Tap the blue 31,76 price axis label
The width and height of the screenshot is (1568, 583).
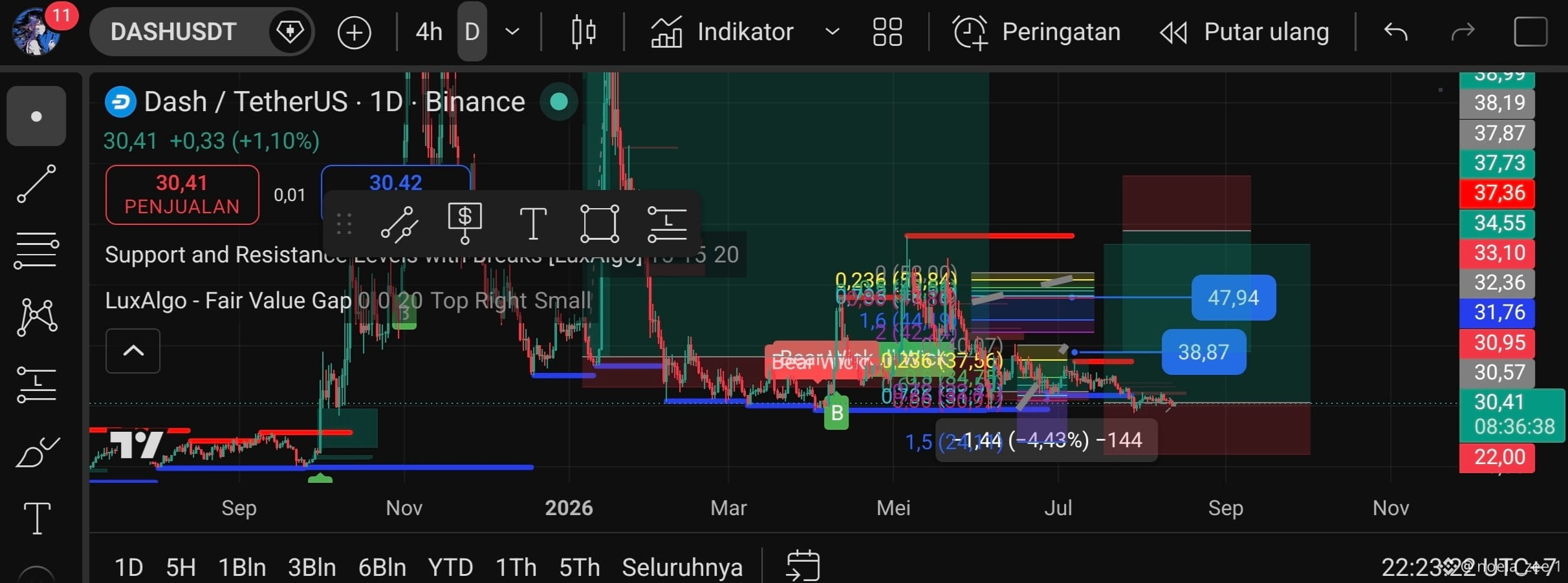click(1498, 313)
